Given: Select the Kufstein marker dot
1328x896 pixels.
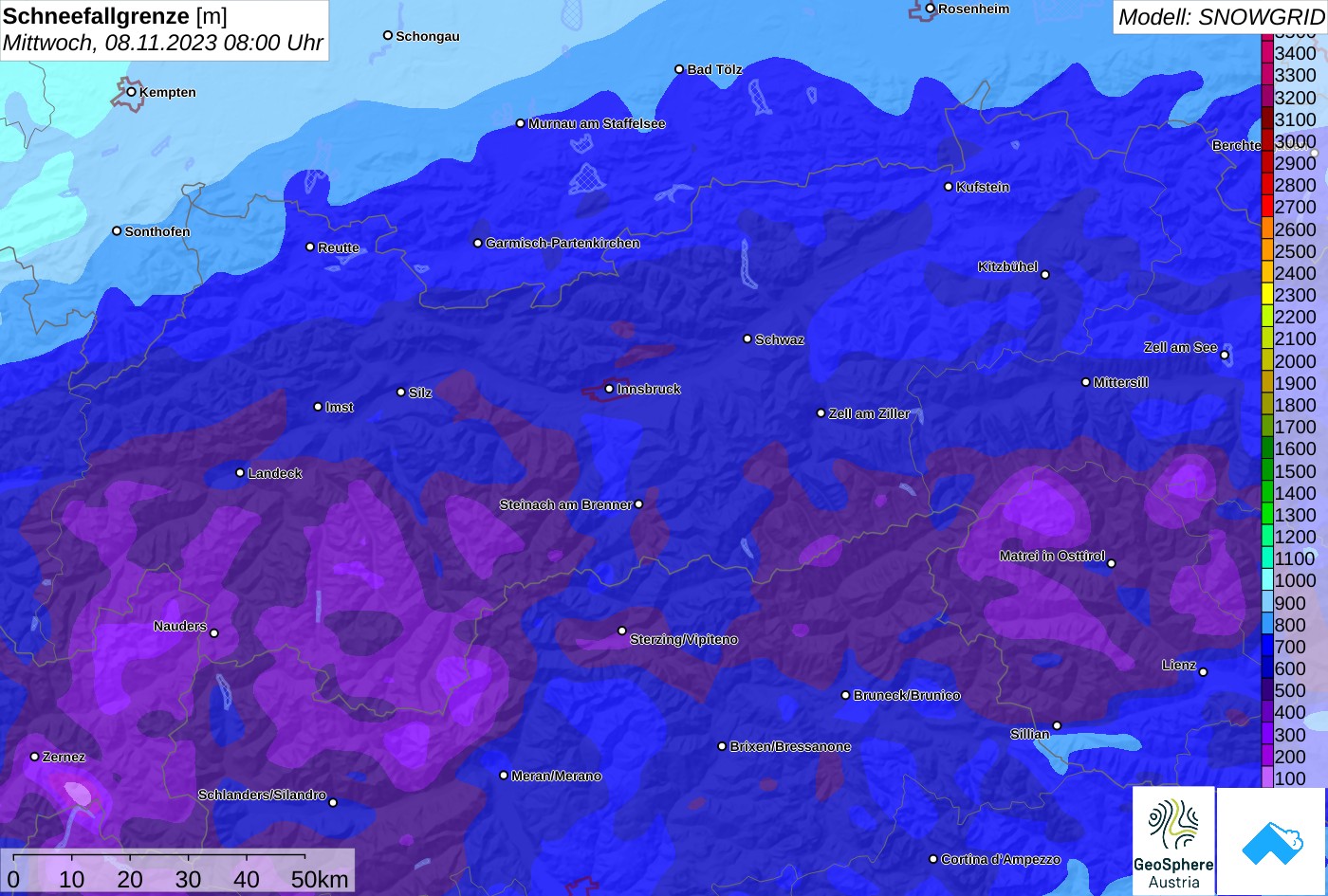Looking at the screenshot, I should pyautogui.click(x=949, y=187).
